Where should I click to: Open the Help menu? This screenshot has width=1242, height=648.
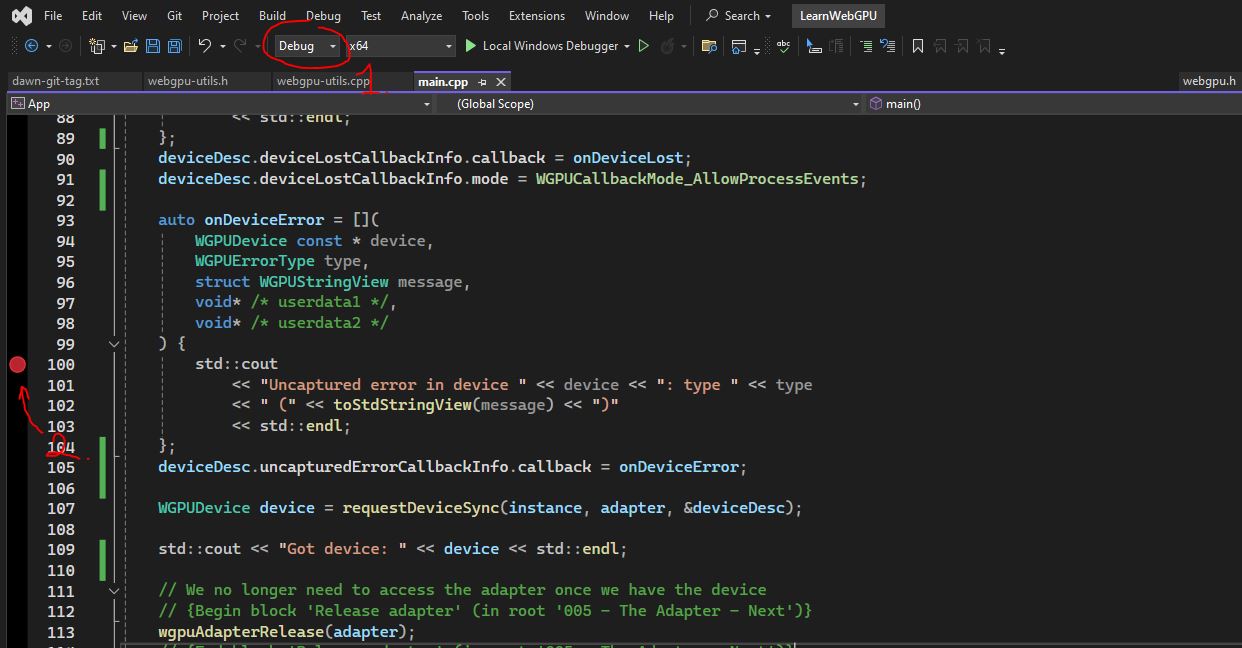661,16
